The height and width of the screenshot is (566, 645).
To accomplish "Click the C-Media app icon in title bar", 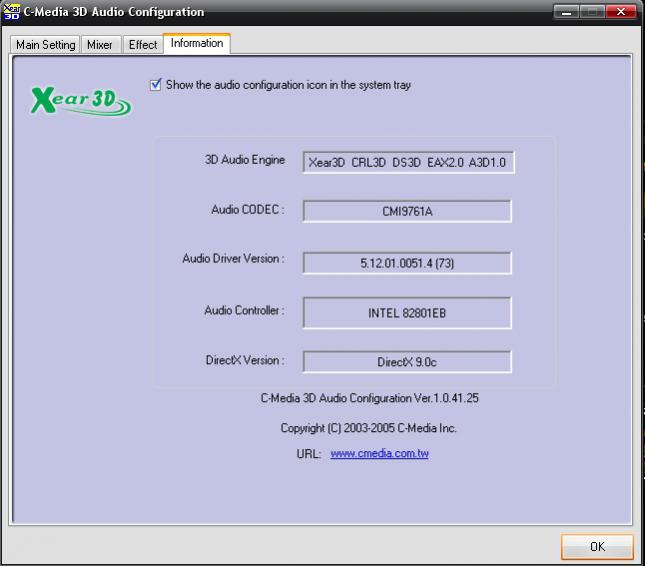I will [x=12, y=12].
